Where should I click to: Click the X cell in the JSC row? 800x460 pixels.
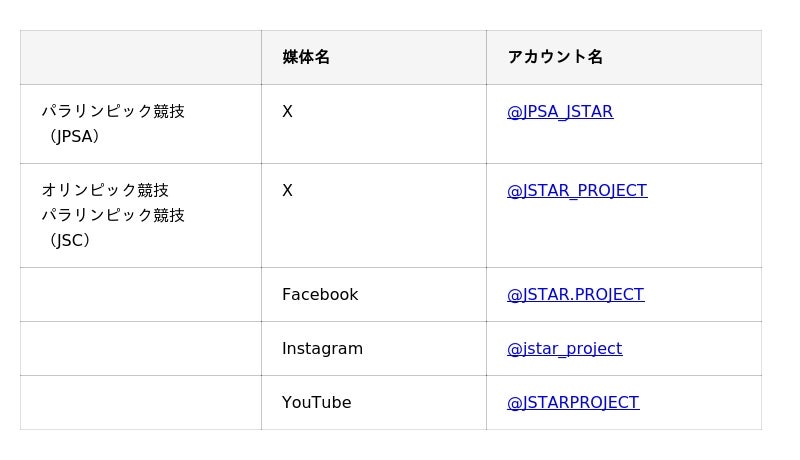tap(287, 191)
